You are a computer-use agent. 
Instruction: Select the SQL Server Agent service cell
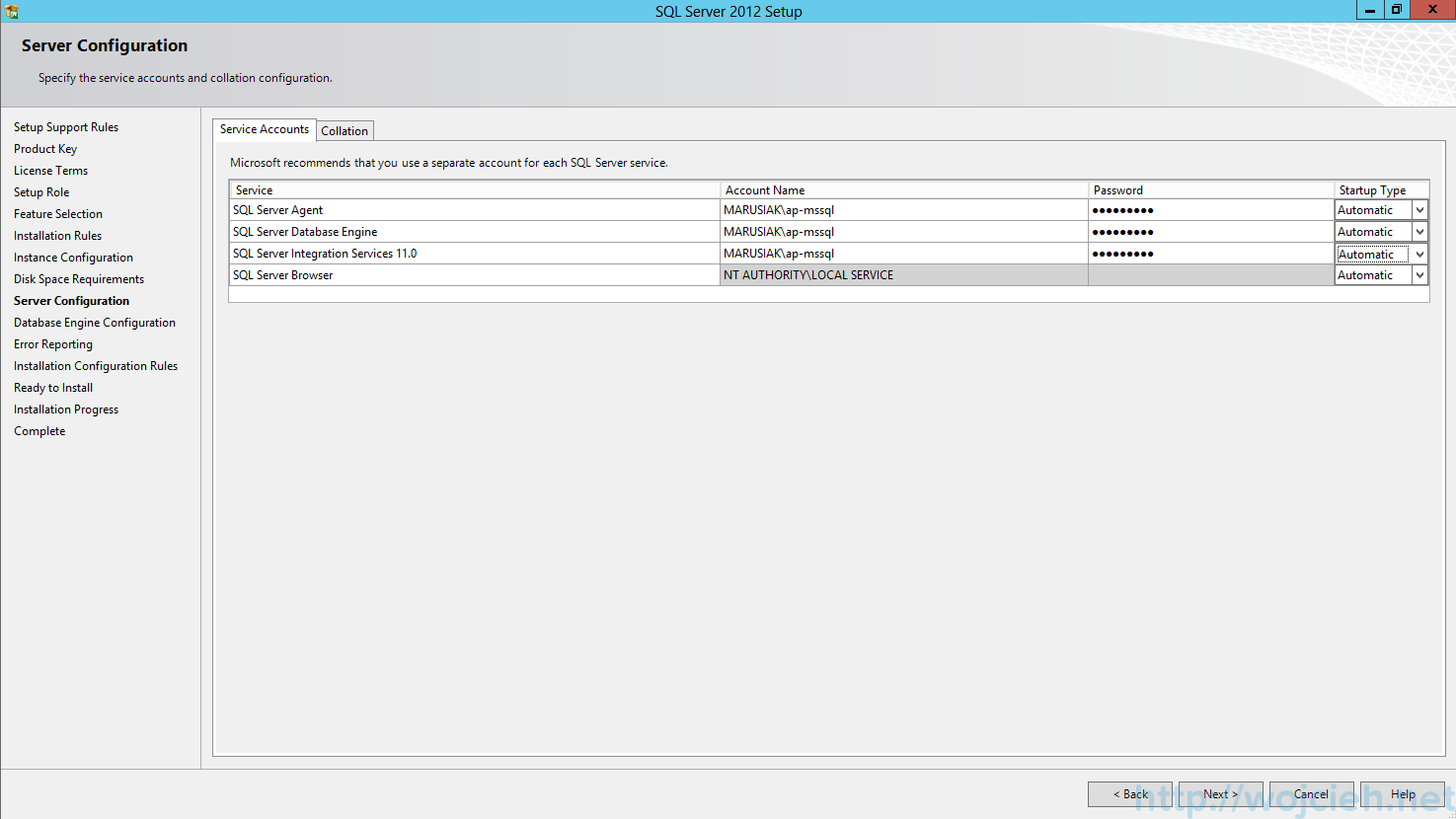(475, 210)
